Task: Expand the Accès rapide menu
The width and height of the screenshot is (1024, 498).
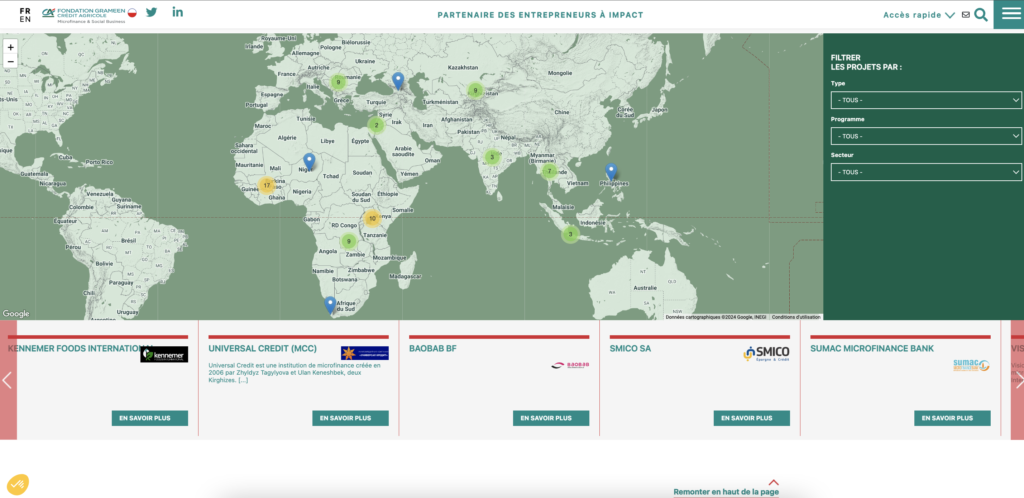Action: click(919, 15)
